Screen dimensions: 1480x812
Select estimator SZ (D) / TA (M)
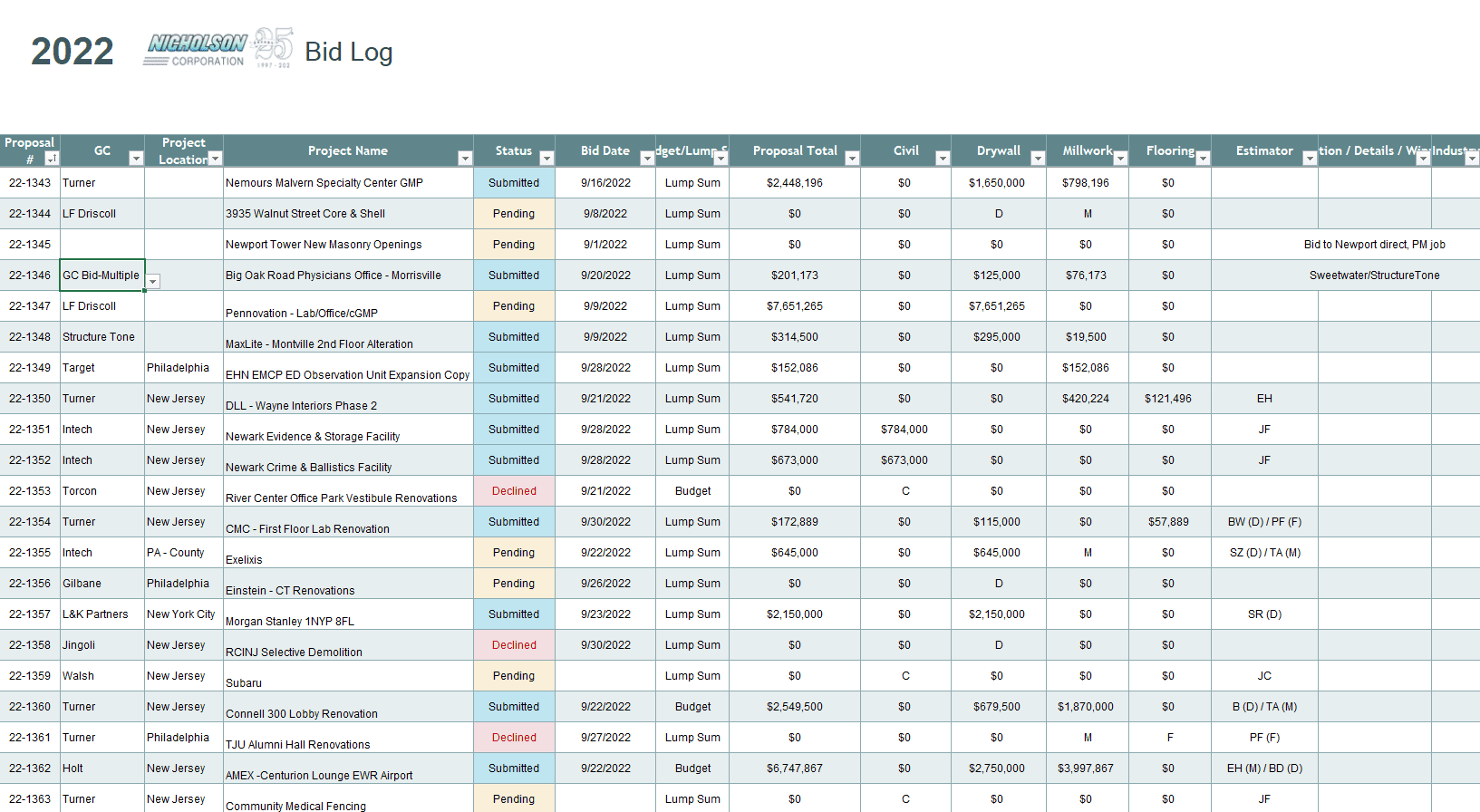tap(1264, 553)
